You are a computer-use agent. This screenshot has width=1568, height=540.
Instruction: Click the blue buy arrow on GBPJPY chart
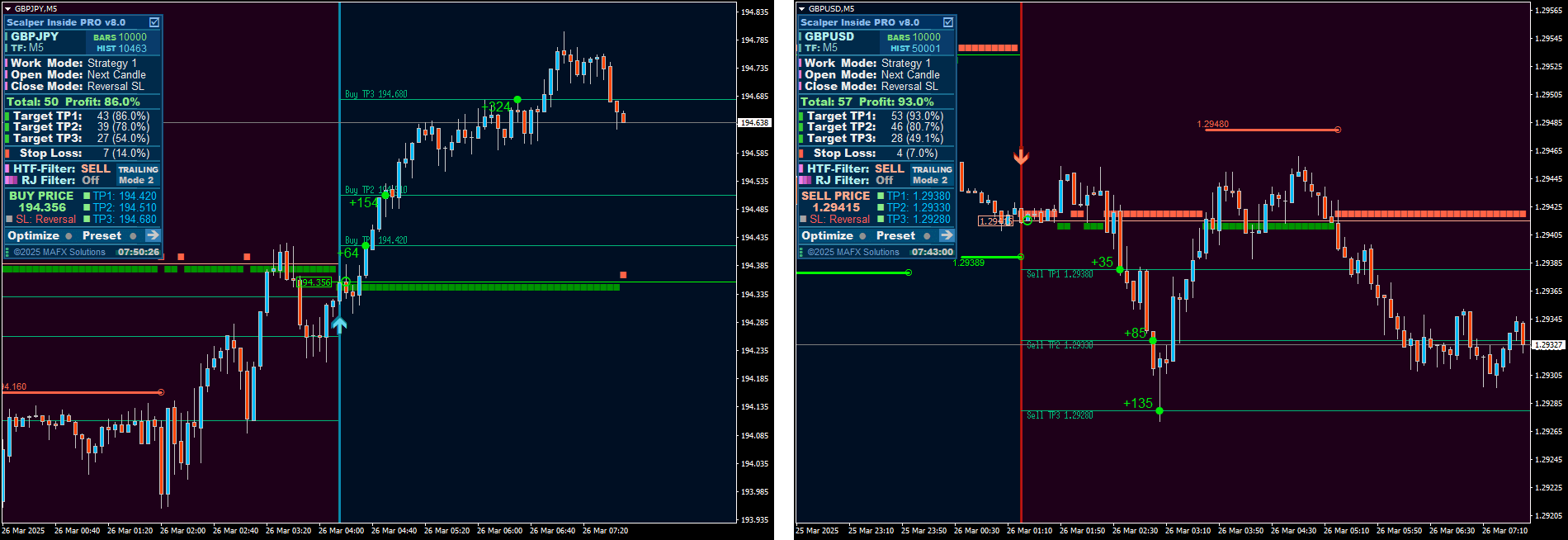pyautogui.click(x=339, y=324)
